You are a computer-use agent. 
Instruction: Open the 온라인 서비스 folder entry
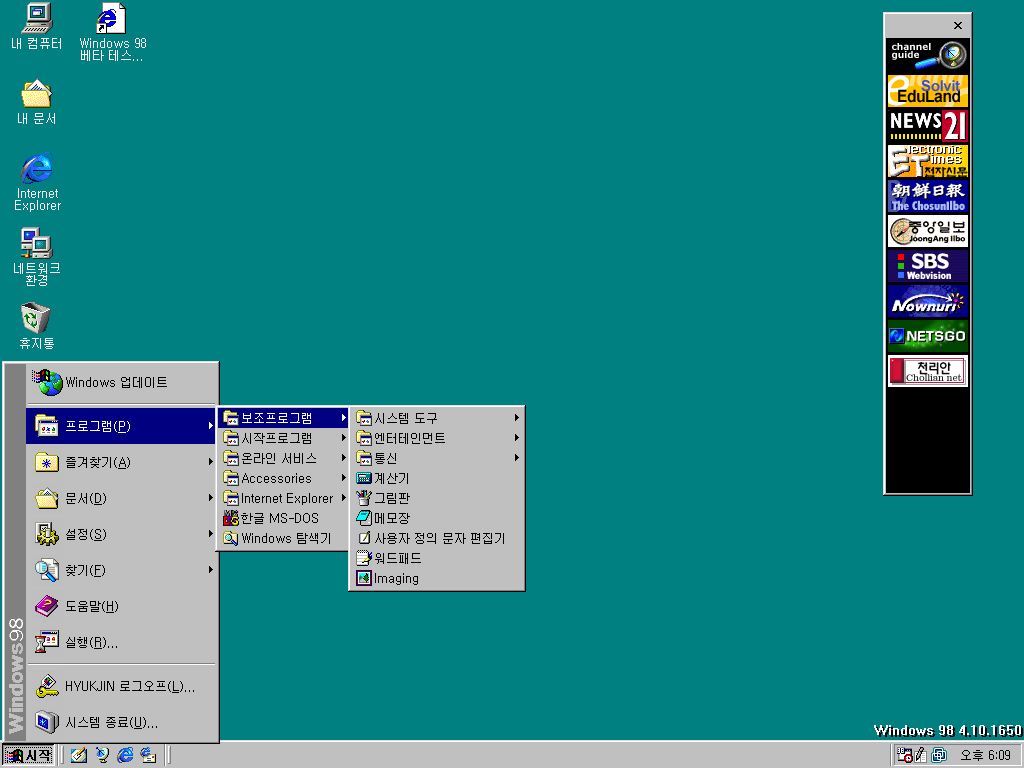pyautogui.click(x=284, y=458)
